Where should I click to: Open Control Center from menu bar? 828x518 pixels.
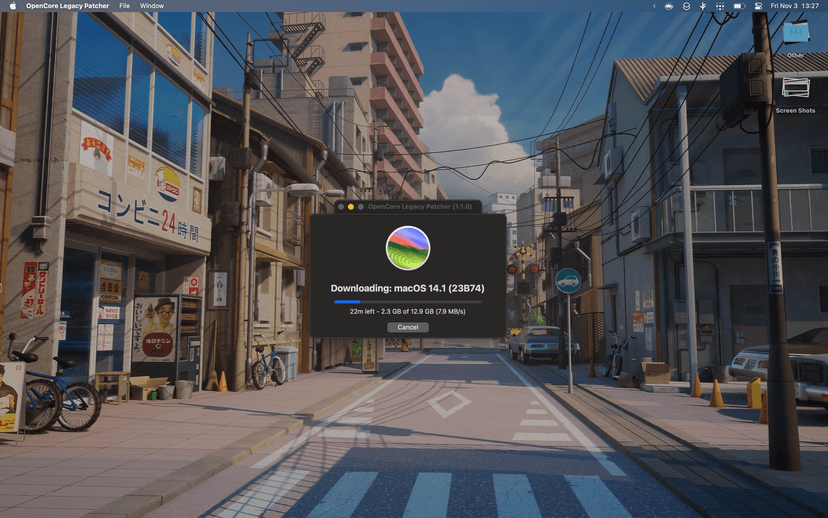[x=759, y=6]
